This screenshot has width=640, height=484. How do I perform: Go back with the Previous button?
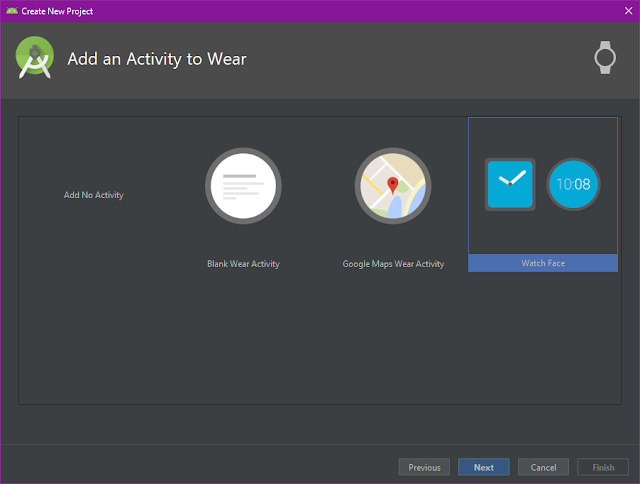[424, 467]
